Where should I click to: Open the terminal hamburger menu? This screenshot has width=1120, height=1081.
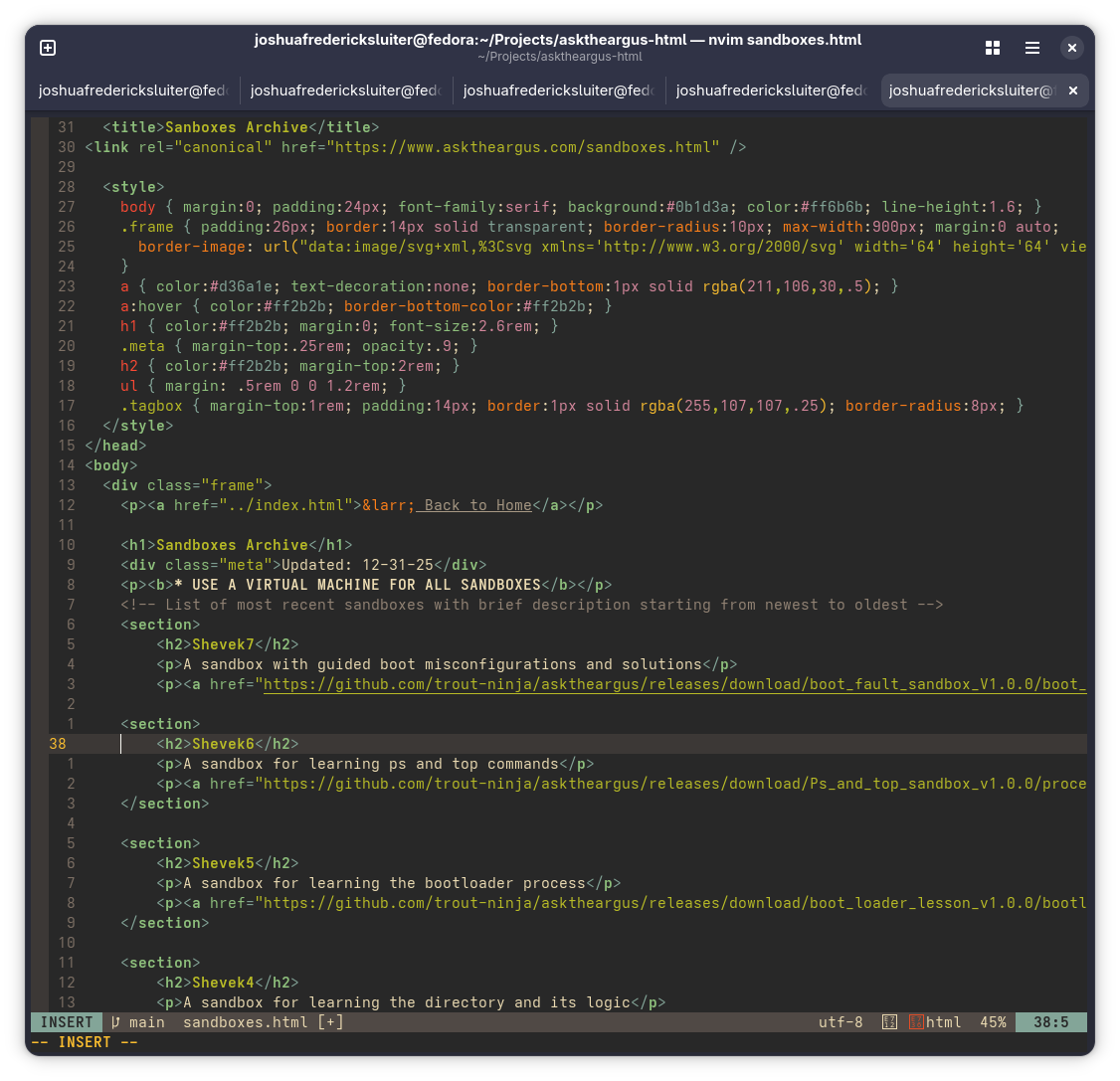point(1032,48)
